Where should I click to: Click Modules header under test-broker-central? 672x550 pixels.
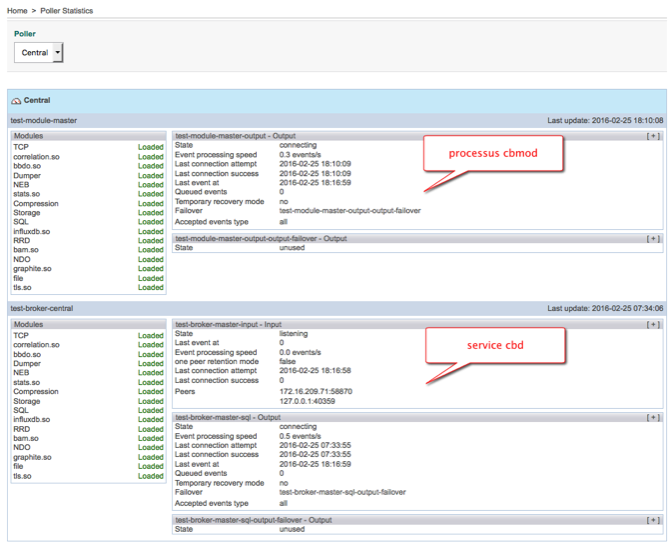(28, 324)
